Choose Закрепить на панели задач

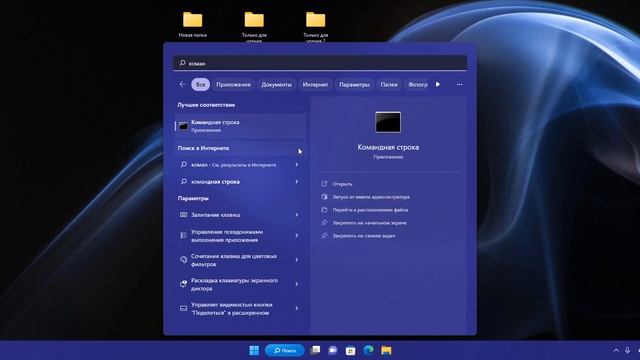tap(364, 236)
